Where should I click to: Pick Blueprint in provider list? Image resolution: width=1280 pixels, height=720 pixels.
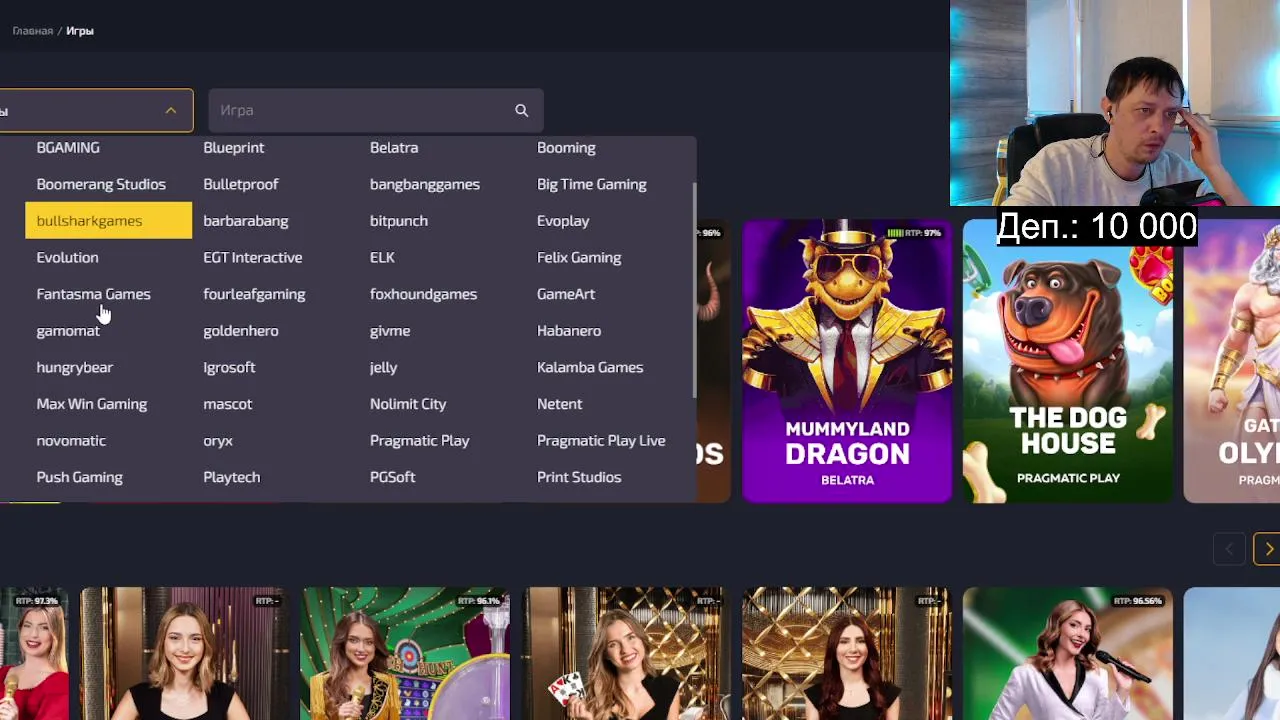(x=233, y=147)
